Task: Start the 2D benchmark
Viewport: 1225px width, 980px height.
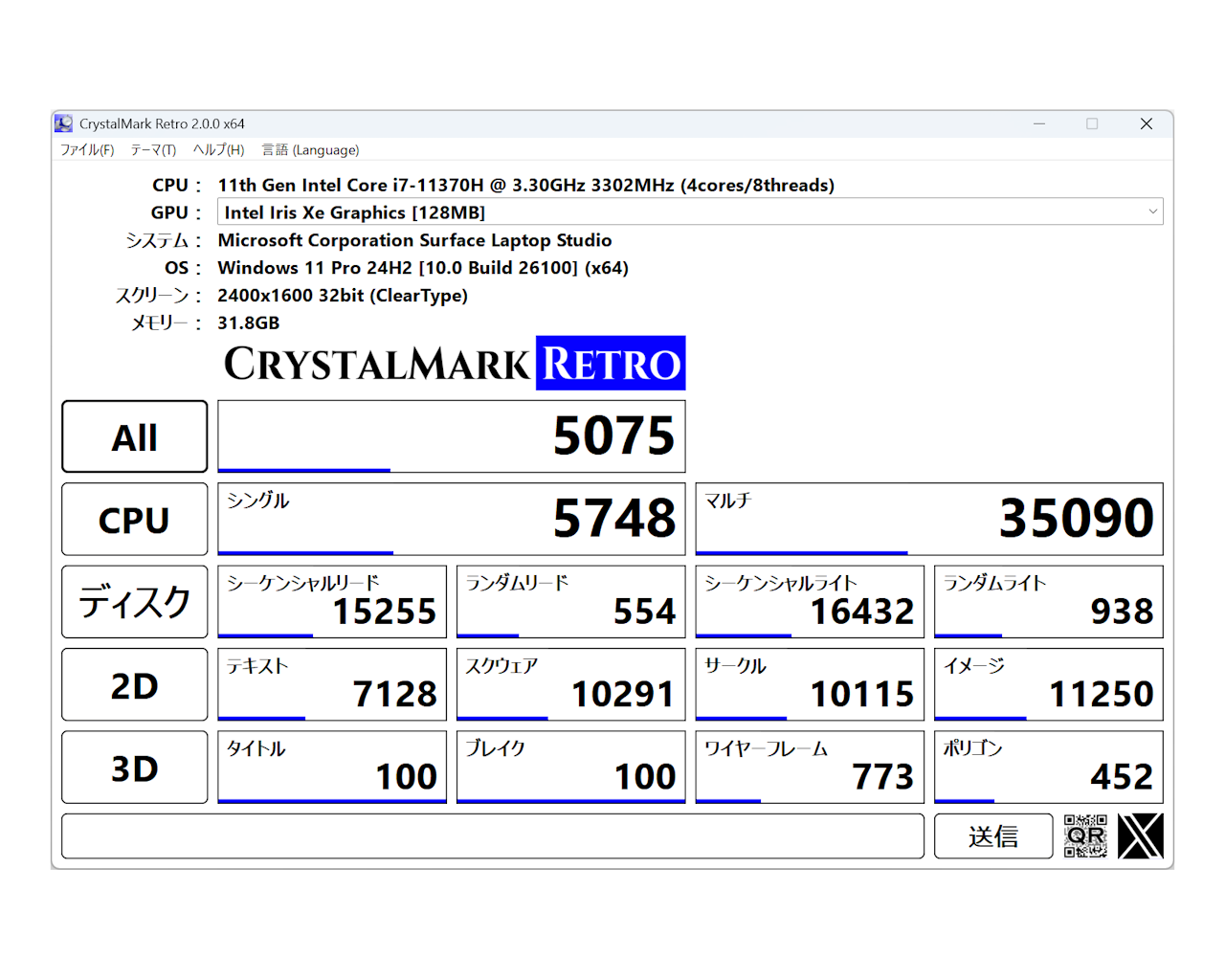Action: click(134, 684)
